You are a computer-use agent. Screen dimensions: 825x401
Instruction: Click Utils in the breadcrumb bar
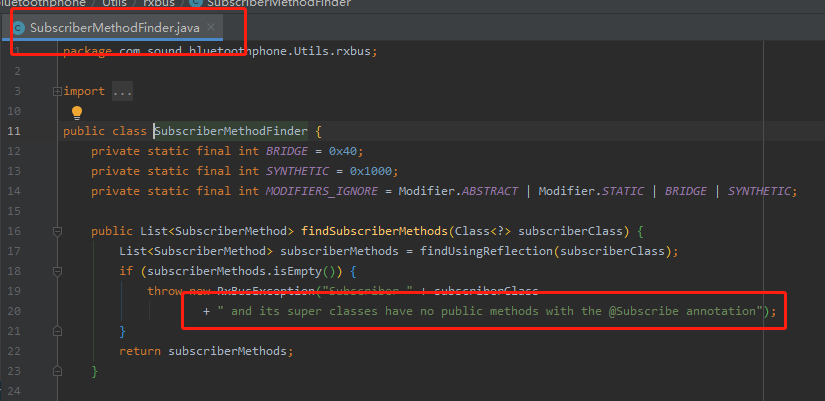click(112, 3)
